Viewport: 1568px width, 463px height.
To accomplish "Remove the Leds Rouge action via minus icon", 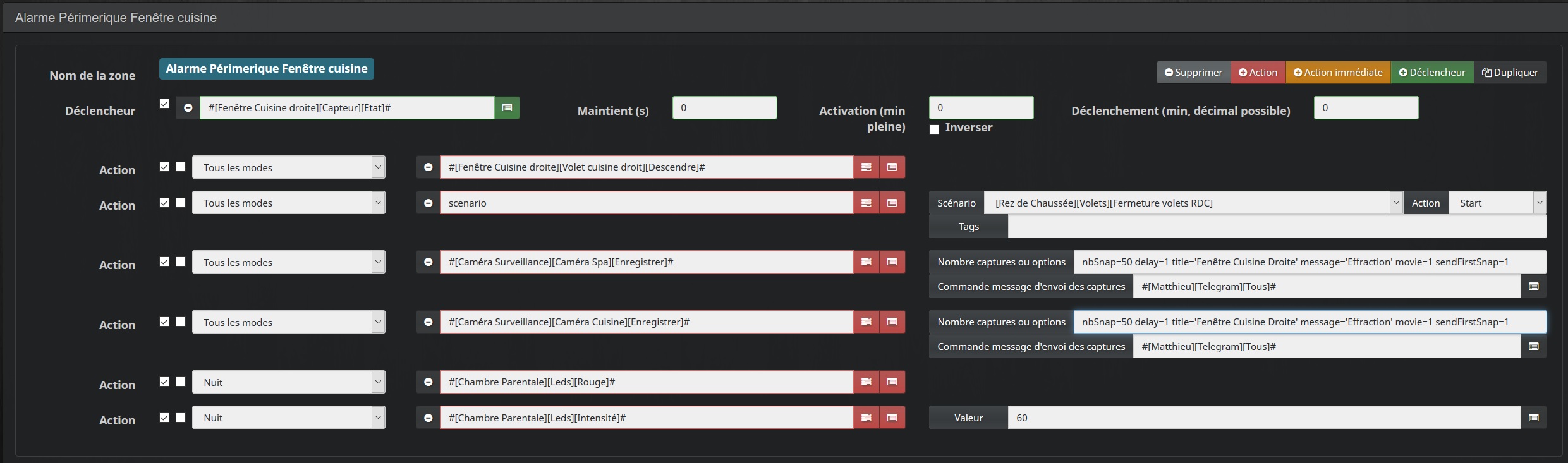I will (428, 382).
